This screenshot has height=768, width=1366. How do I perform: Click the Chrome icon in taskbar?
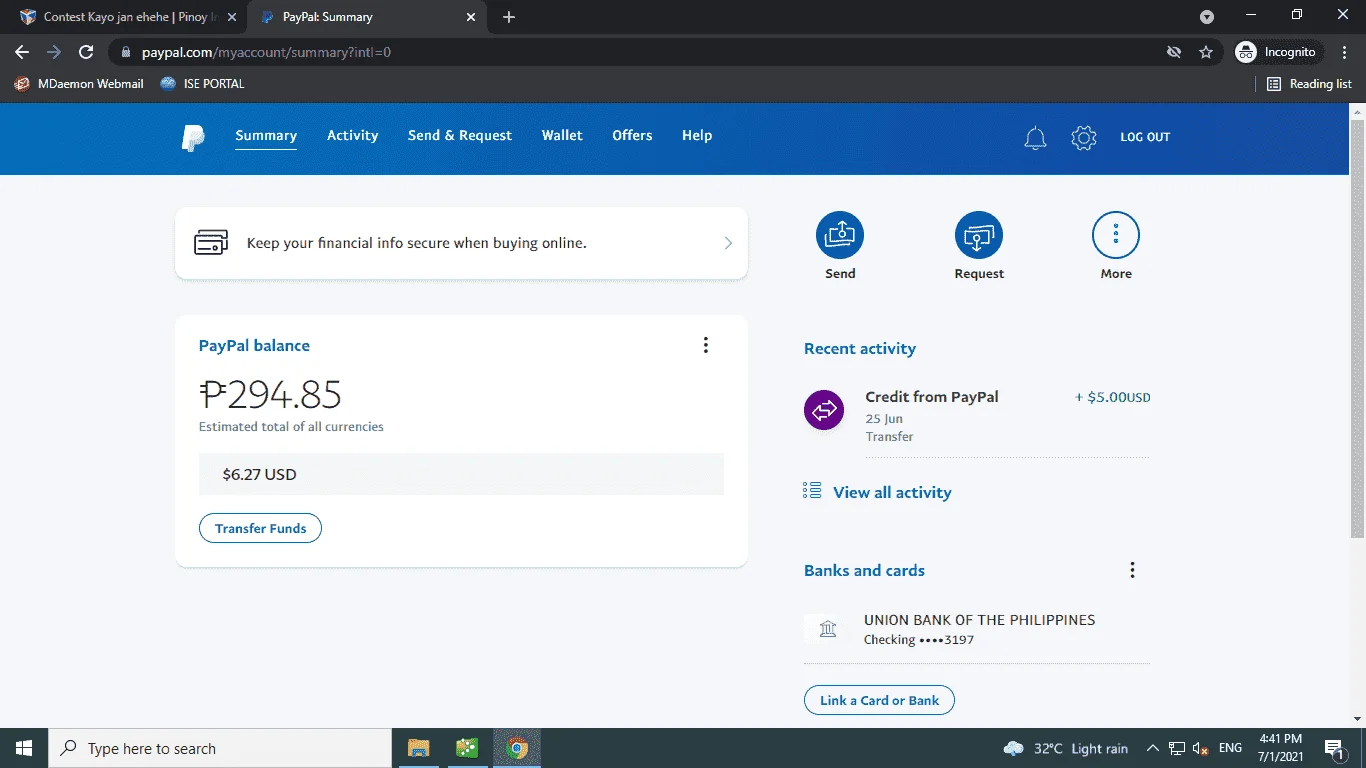point(516,748)
